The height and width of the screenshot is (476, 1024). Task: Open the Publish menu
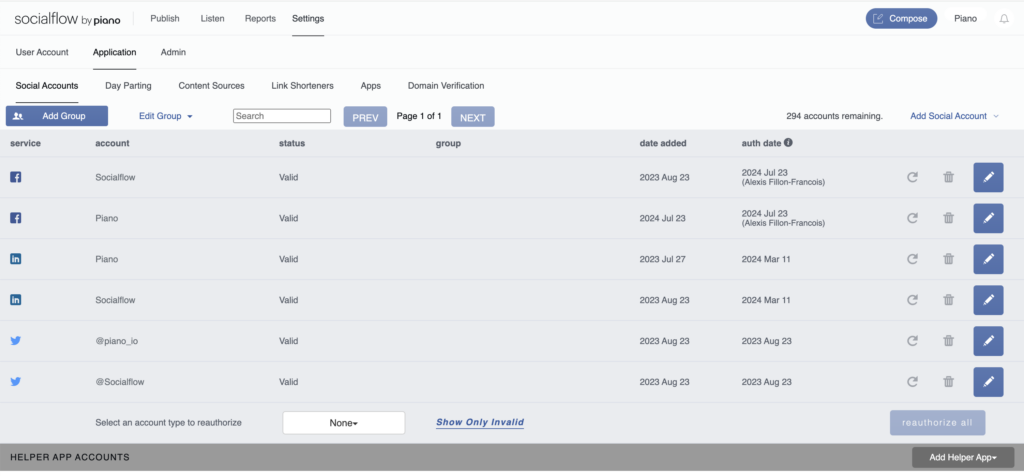pyautogui.click(x=165, y=18)
